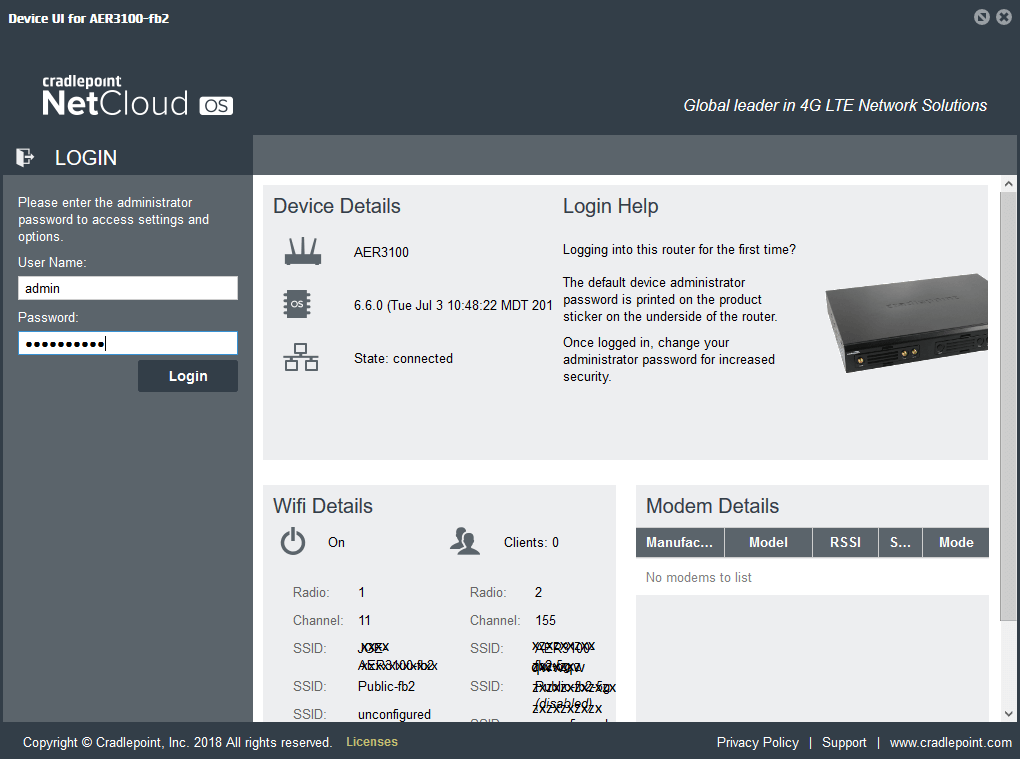This screenshot has height=759, width=1020.
Task: Sort by RSSI column header
Action: pyautogui.click(x=845, y=542)
